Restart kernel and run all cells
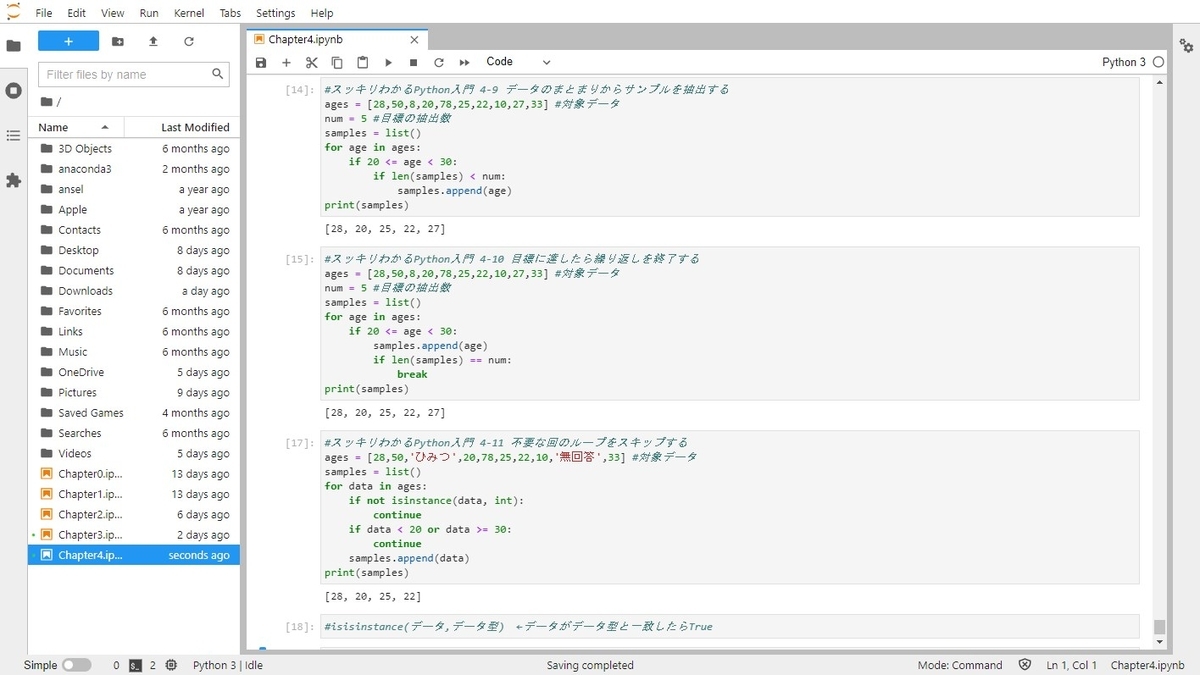This screenshot has height=675, width=1200. 464,62
